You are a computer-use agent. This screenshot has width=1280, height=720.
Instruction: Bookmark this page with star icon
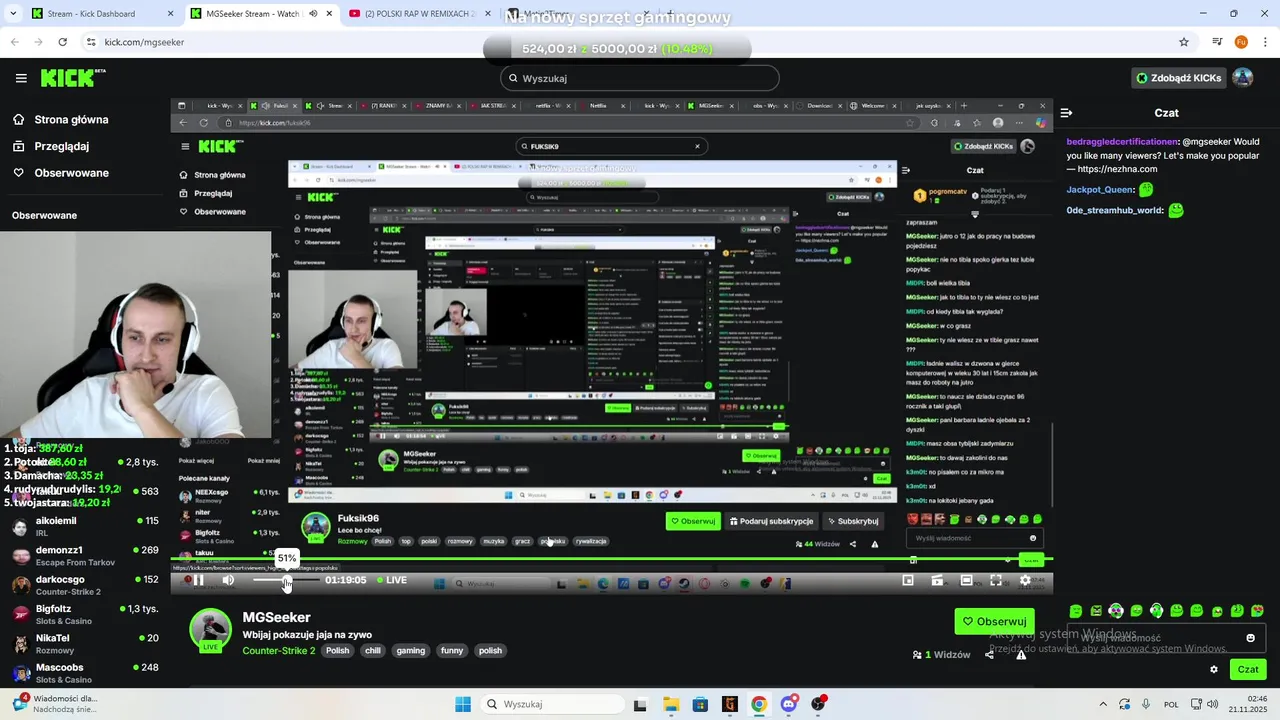[x=1184, y=42]
